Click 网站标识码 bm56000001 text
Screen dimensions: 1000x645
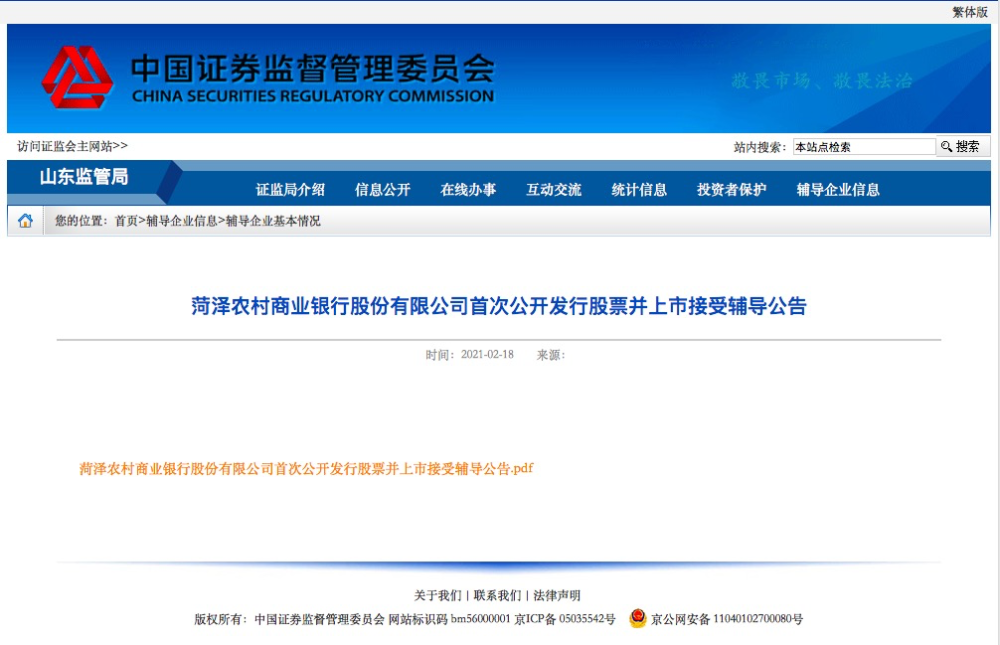(450, 619)
